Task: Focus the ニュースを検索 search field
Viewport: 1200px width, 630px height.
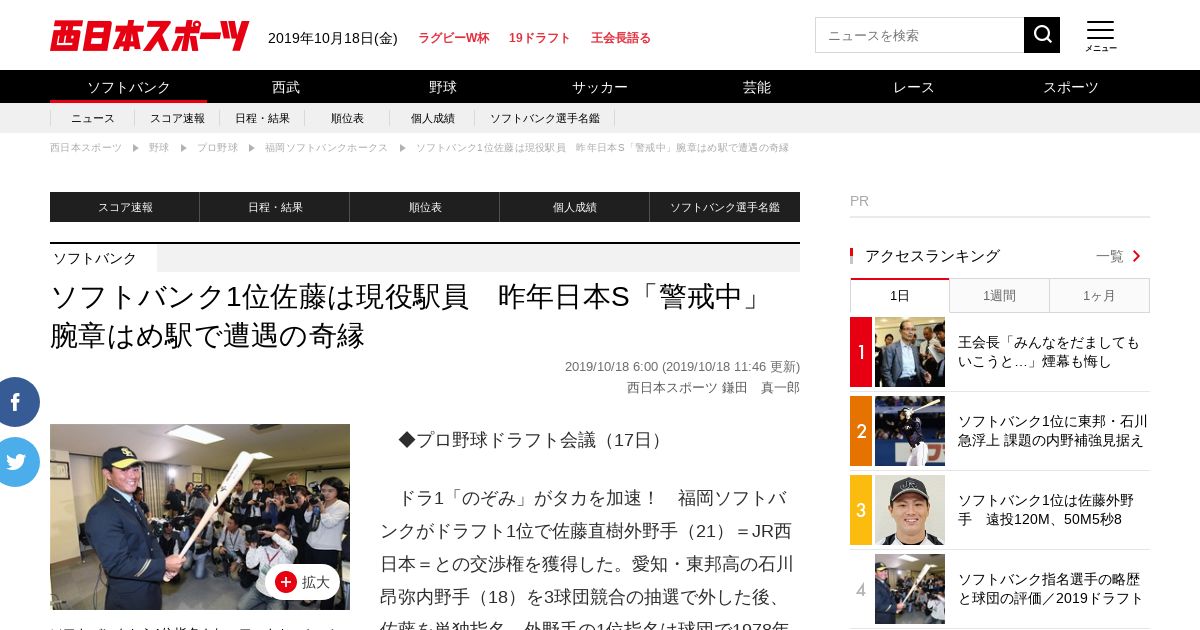Action: pos(919,35)
